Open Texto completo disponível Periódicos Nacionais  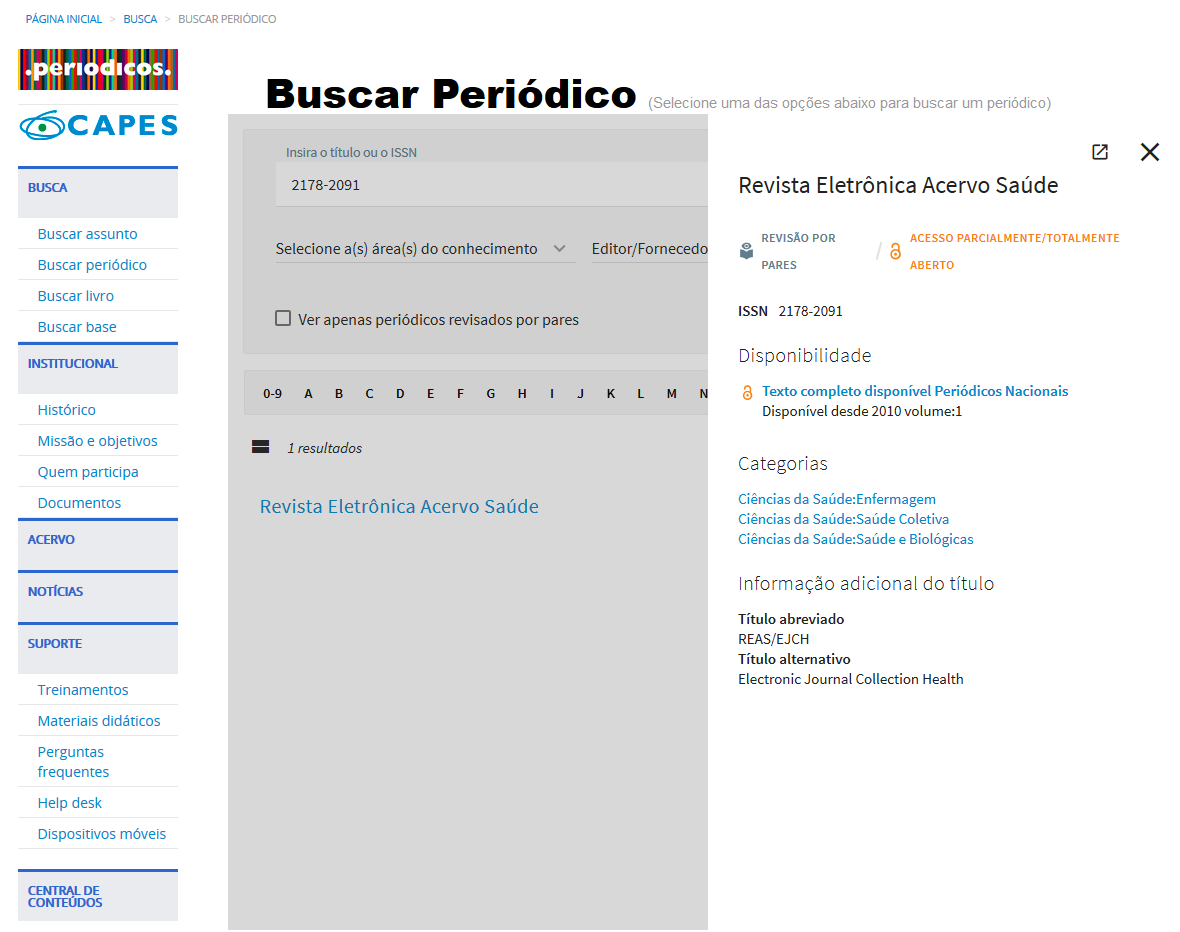click(915, 391)
